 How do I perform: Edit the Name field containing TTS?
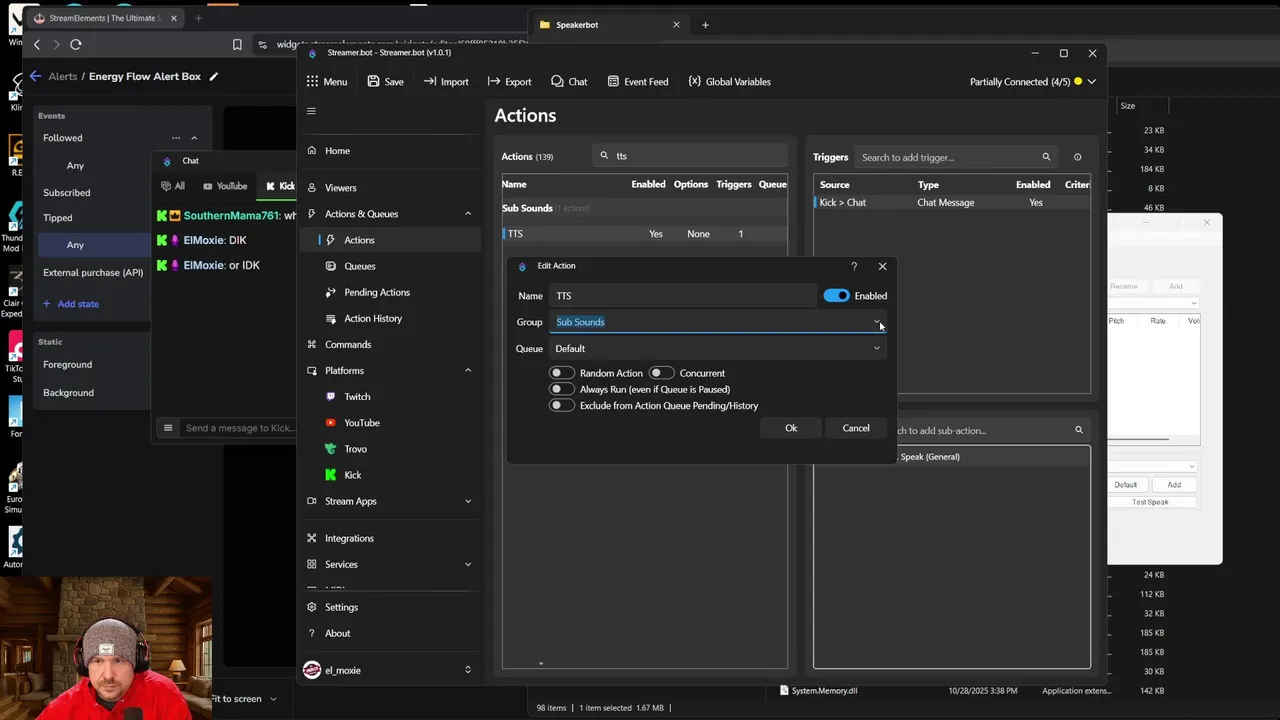(x=683, y=296)
